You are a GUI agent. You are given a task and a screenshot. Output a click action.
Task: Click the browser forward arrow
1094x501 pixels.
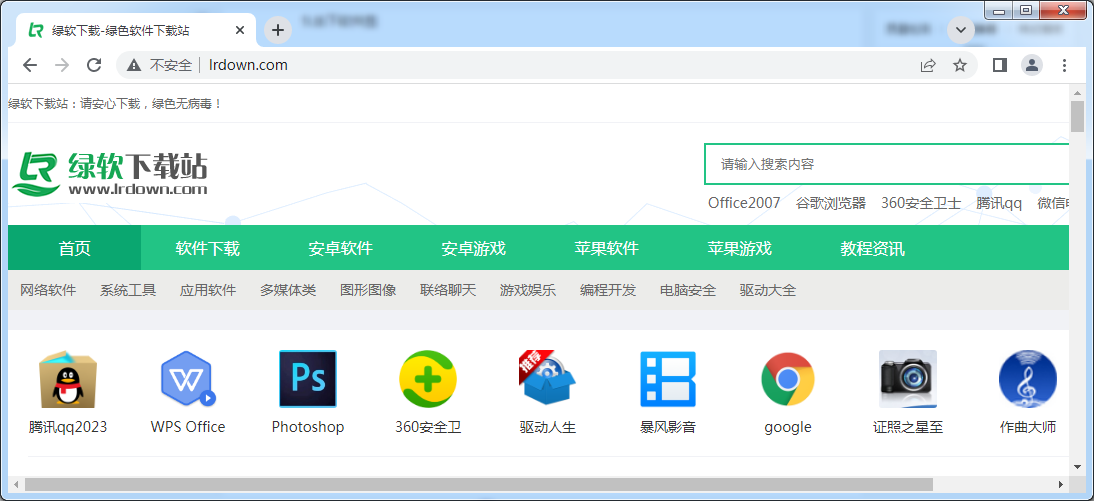[x=62, y=65]
